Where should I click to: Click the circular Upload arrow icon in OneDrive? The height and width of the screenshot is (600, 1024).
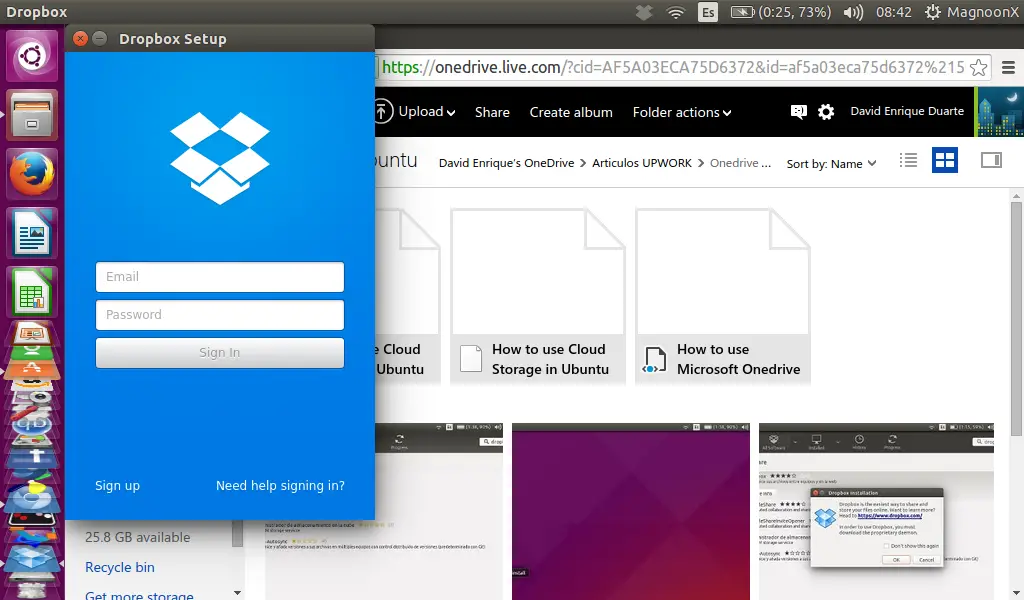pyautogui.click(x=383, y=112)
